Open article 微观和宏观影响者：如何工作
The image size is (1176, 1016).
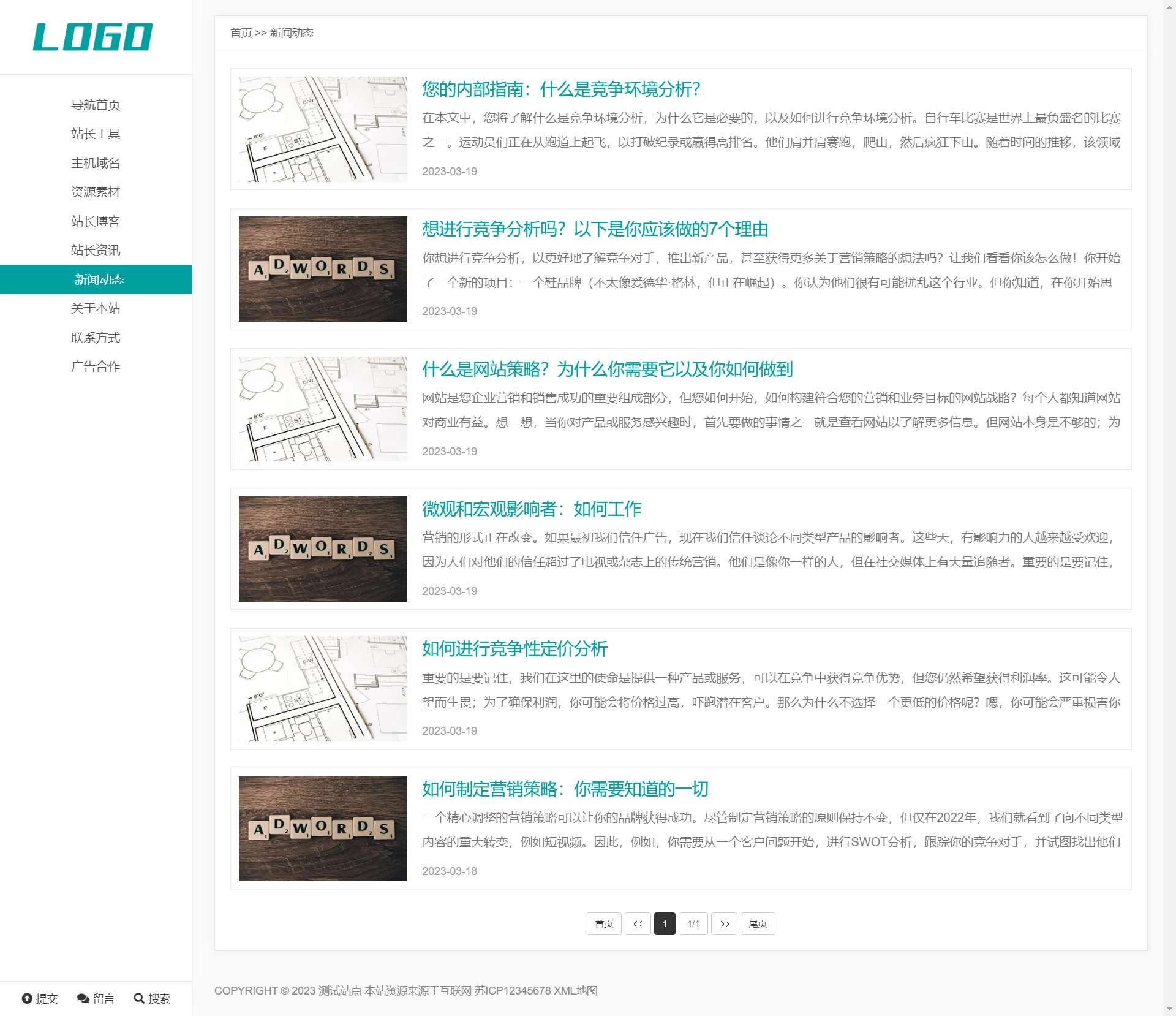[x=531, y=509]
